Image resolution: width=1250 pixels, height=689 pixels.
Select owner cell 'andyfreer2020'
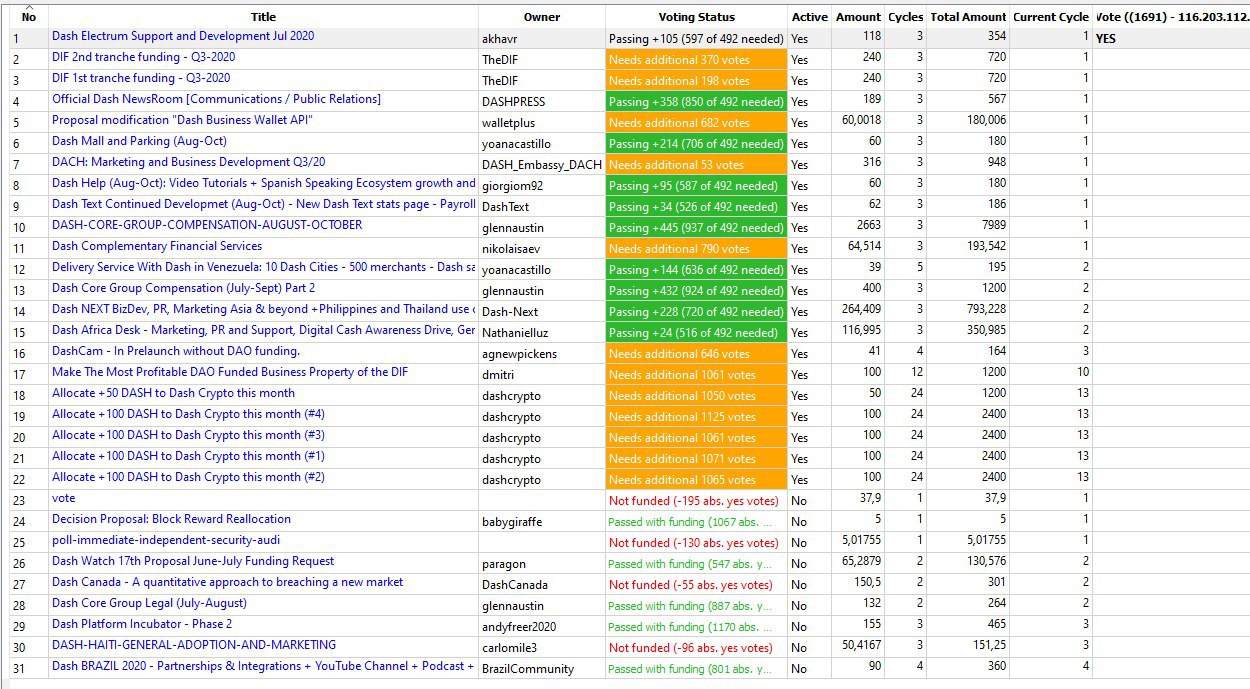tap(542, 626)
